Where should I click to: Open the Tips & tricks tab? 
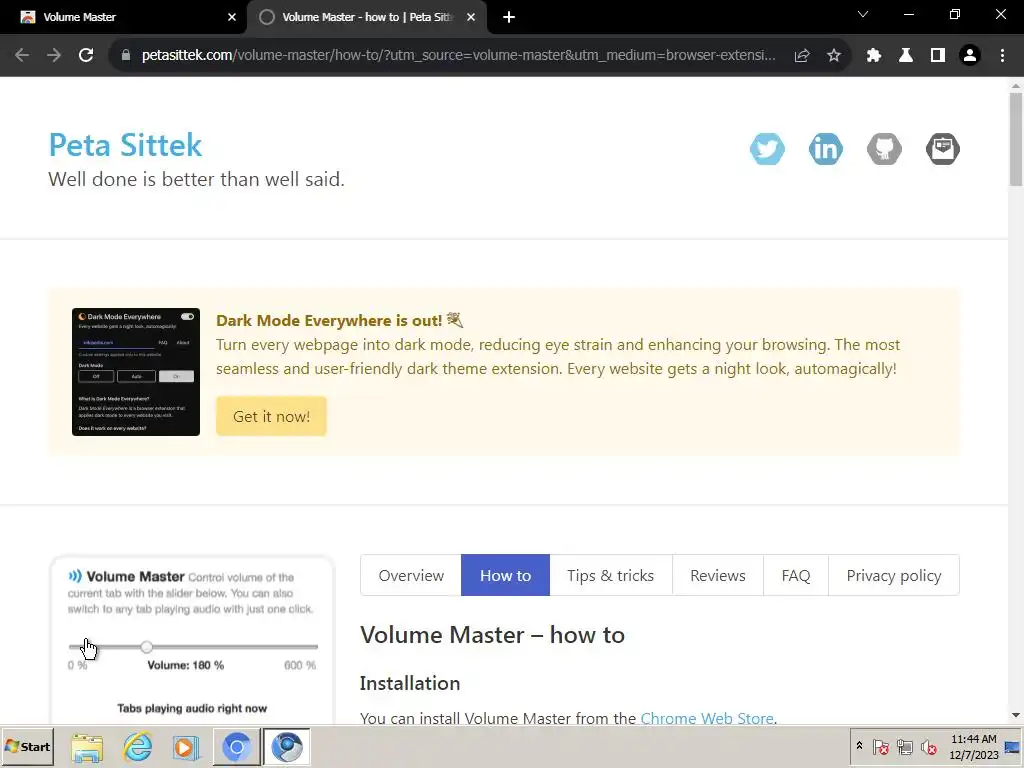click(611, 575)
